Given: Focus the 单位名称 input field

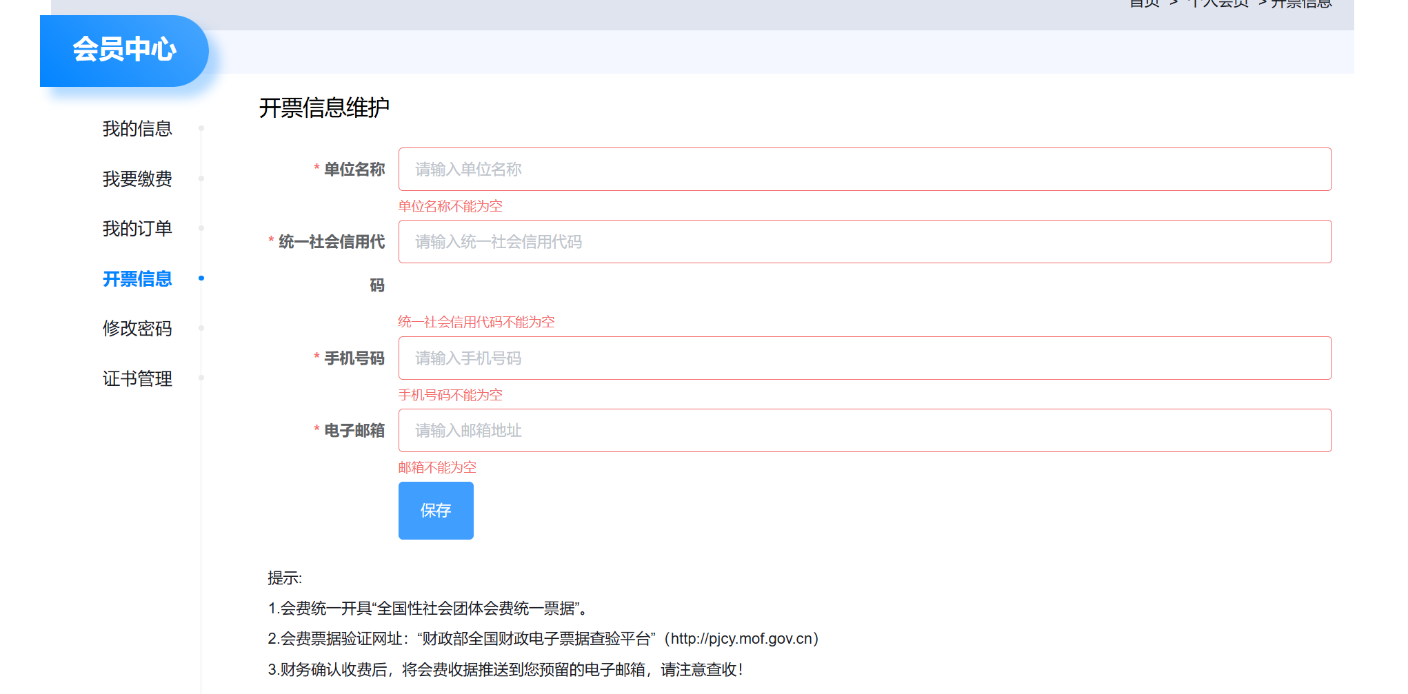Looking at the screenshot, I should [x=865, y=169].
